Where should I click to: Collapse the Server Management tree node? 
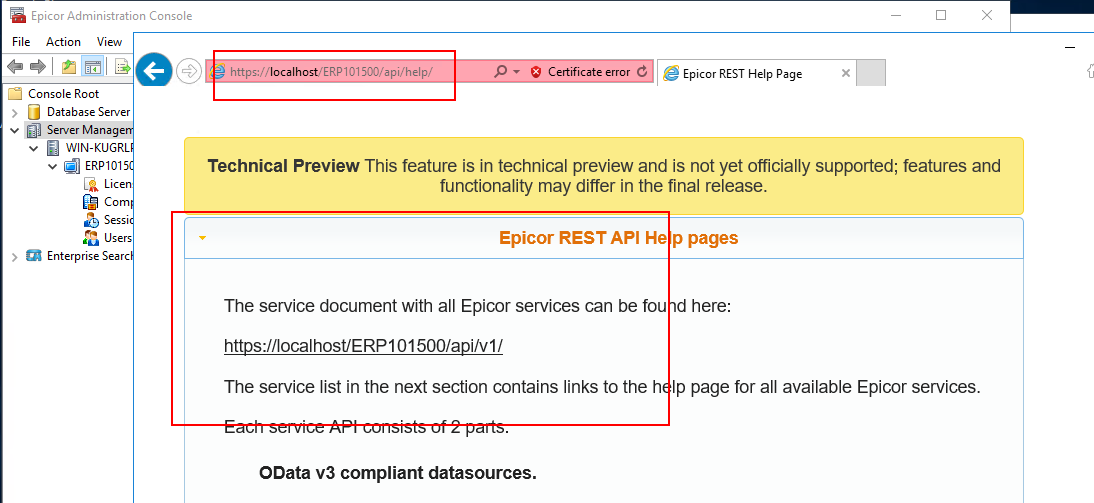click(x=15, y=130)
